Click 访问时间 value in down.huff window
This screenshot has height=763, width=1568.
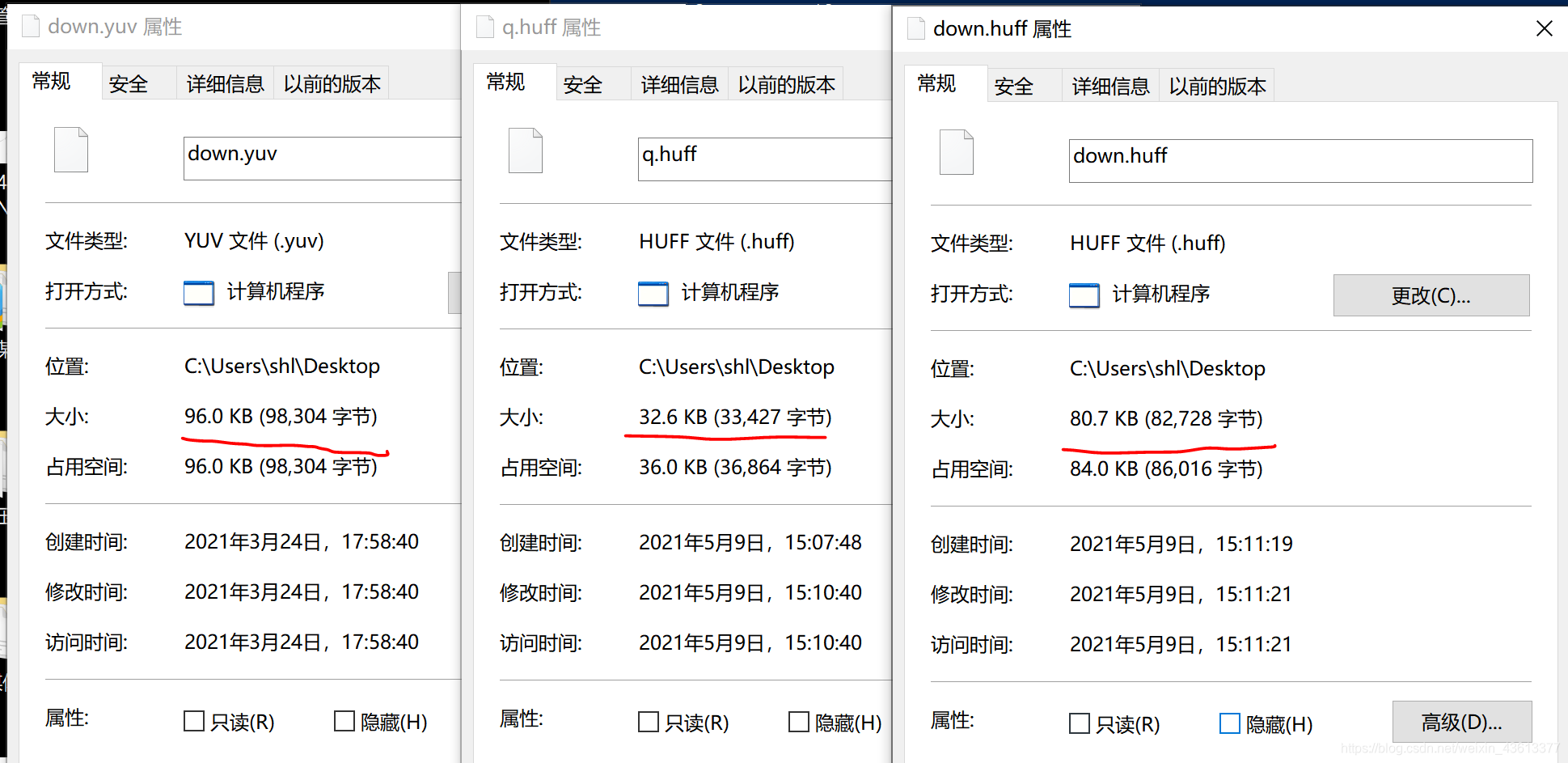[x=1181, y=644]
